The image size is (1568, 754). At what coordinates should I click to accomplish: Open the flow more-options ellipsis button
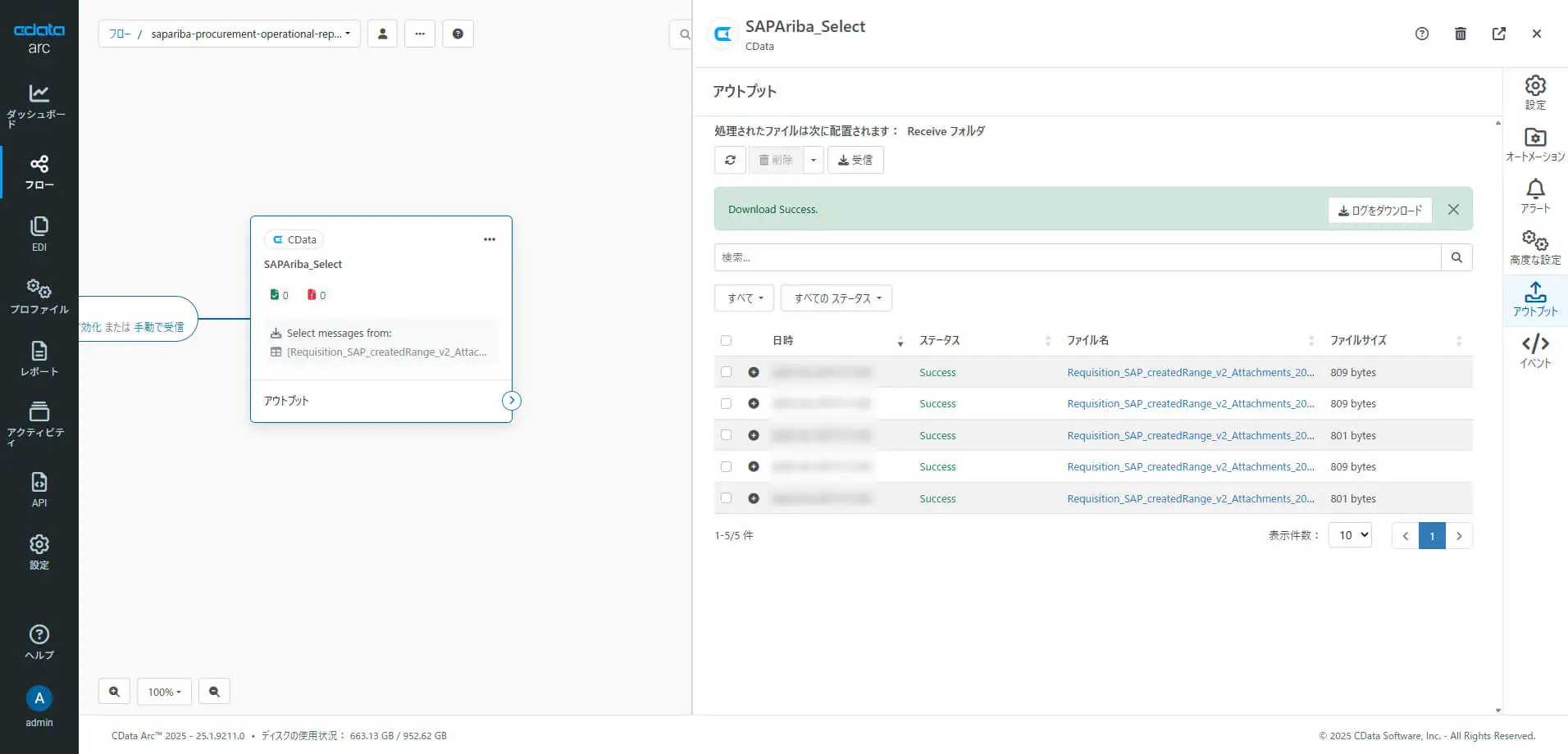420,34
